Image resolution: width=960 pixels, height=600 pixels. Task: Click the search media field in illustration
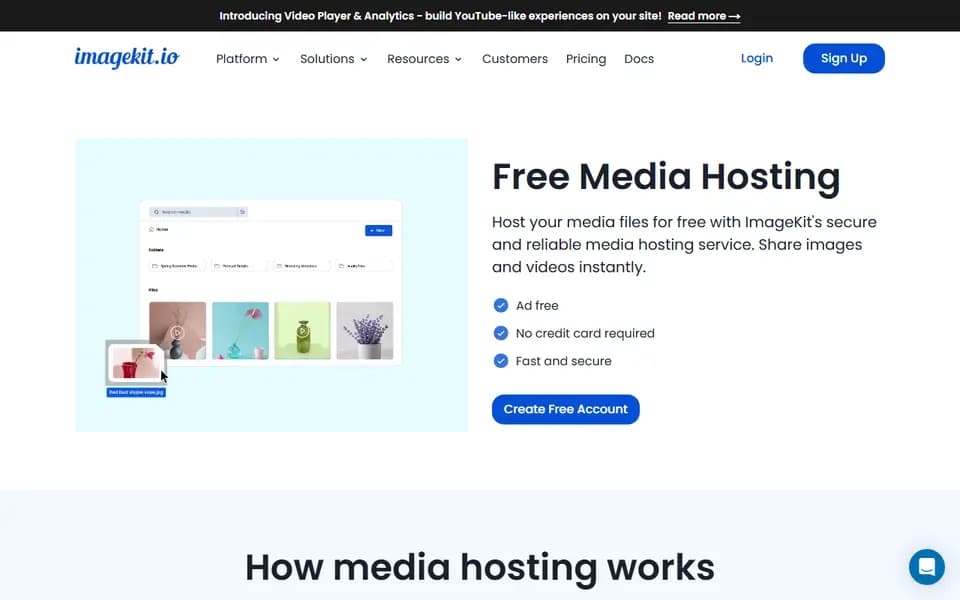(198, 212)
